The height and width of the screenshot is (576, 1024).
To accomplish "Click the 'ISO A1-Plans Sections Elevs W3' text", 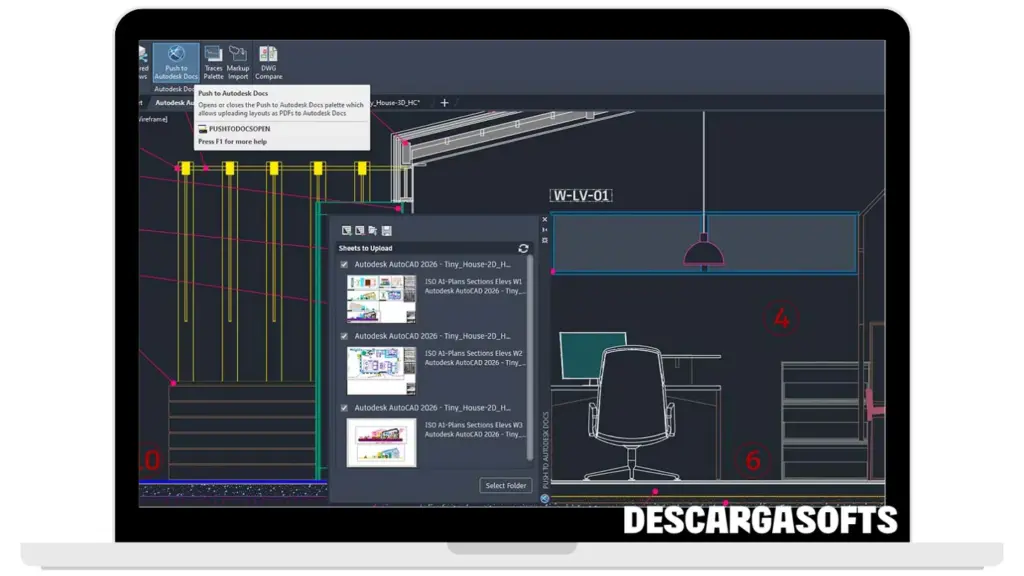I will [473, 425].
